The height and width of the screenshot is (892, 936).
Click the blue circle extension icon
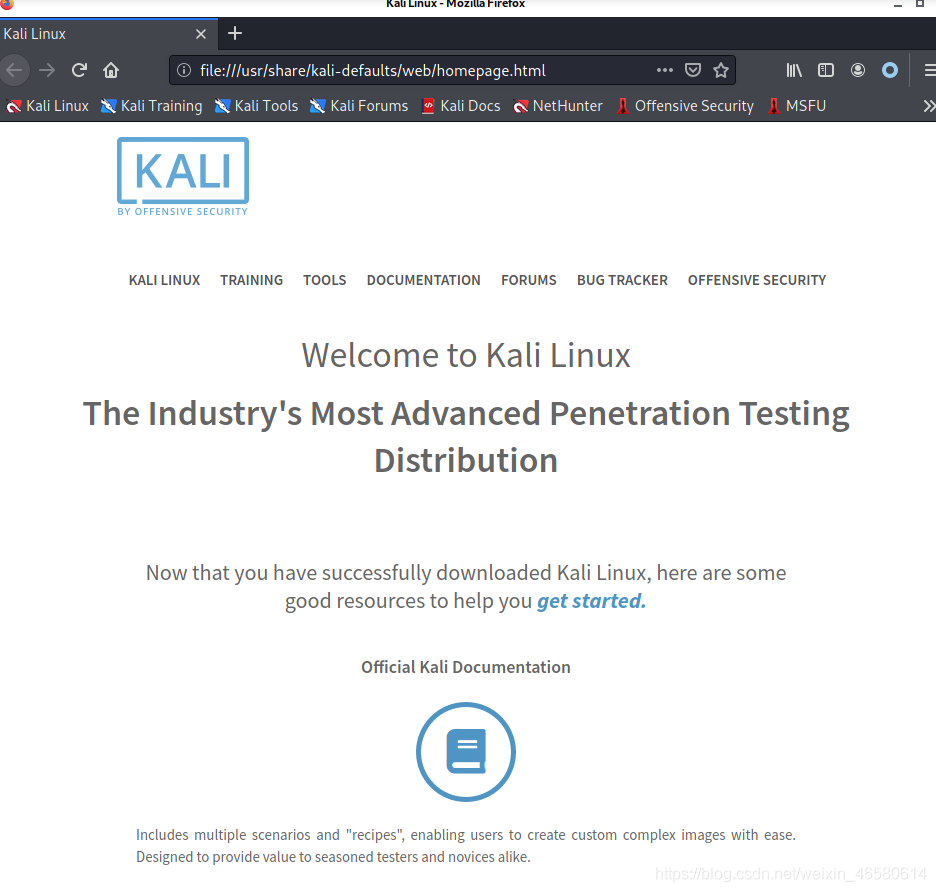tap(890, 70)
